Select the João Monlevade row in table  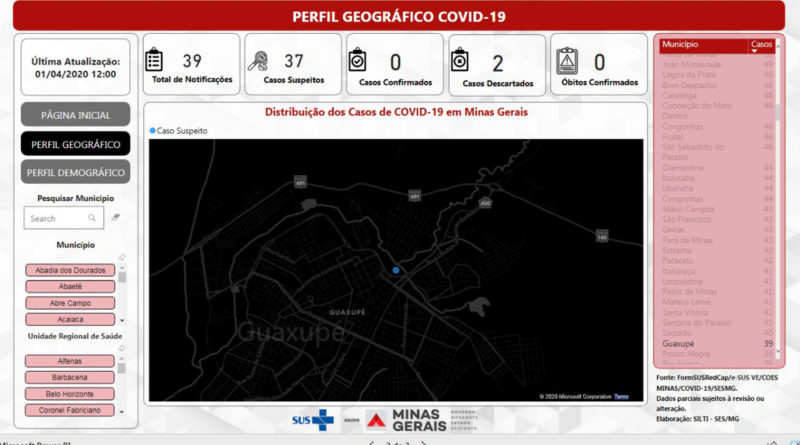[717, 64]
